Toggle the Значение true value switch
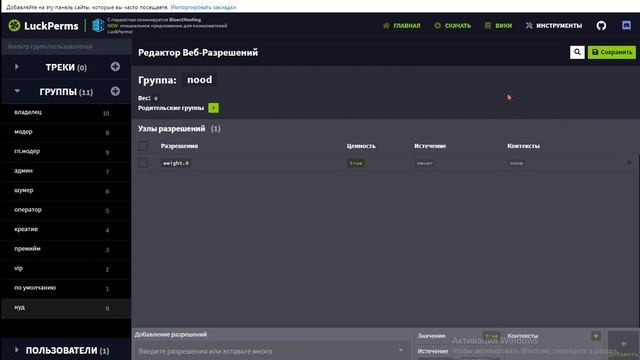The image size is (640, 360). click(x=491, y=336)
